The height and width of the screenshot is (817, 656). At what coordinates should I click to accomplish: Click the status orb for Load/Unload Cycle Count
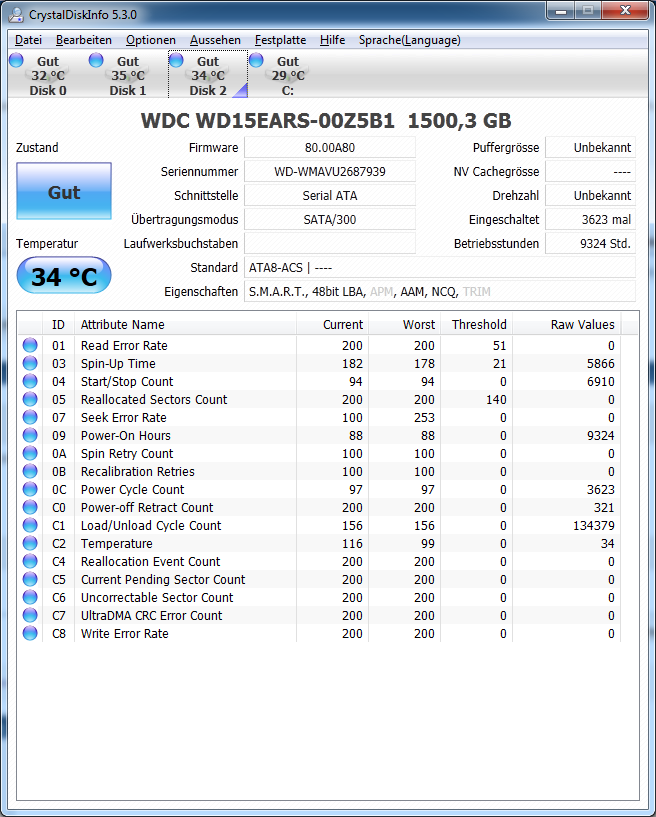click(30, 525)
